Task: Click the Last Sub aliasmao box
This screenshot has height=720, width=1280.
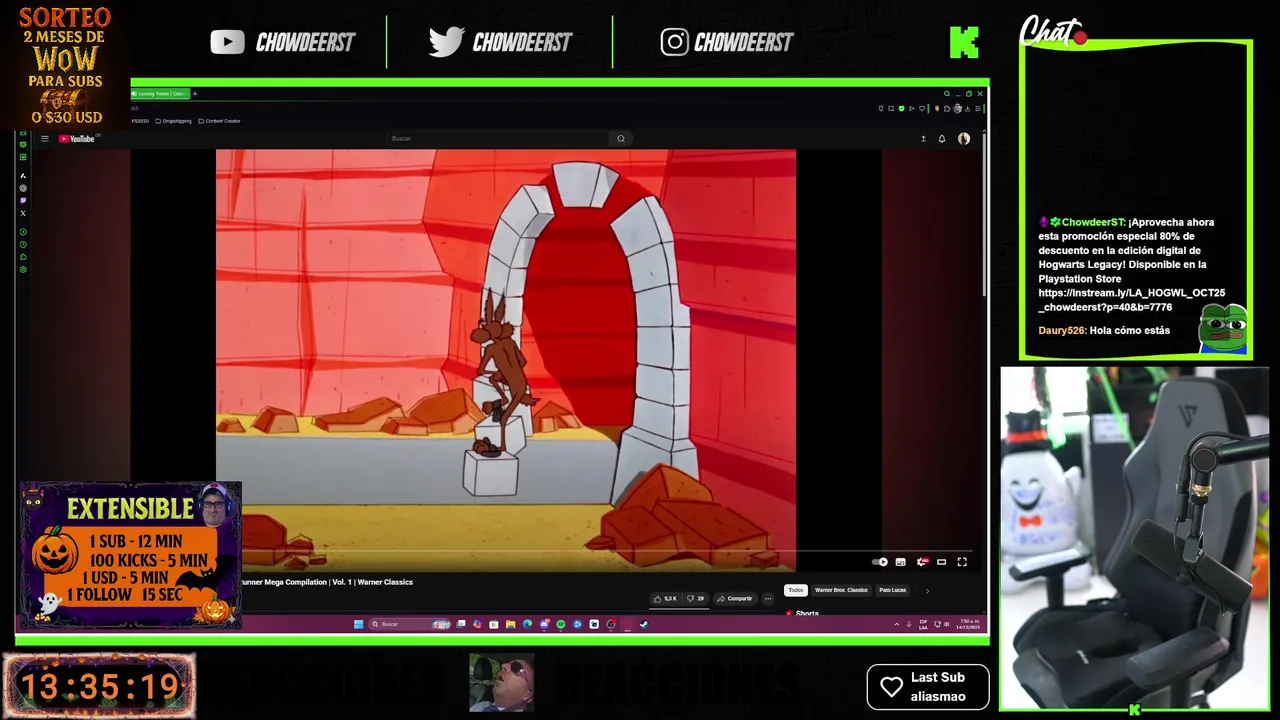Action: (928, 687)
